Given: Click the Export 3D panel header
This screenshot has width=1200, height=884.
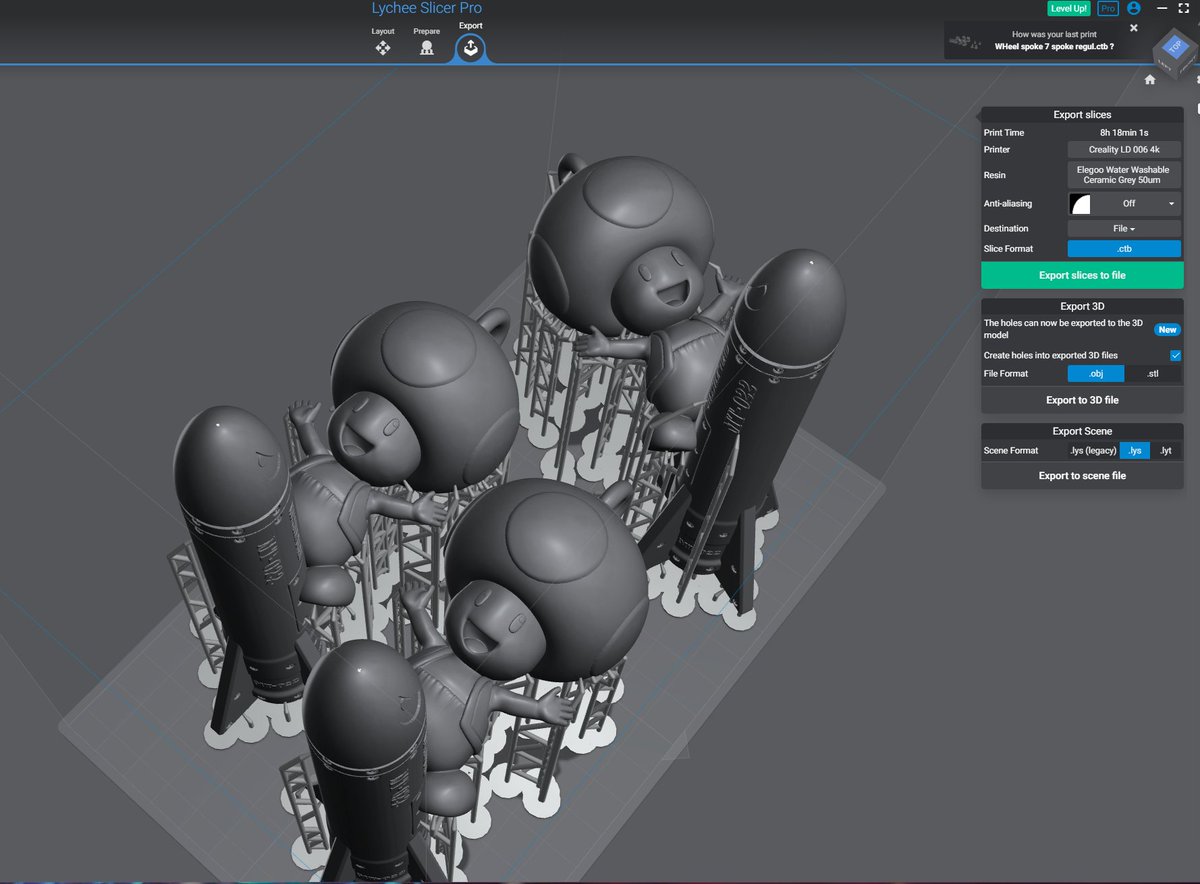Looking at the screenshot, I should (1082, 306).
